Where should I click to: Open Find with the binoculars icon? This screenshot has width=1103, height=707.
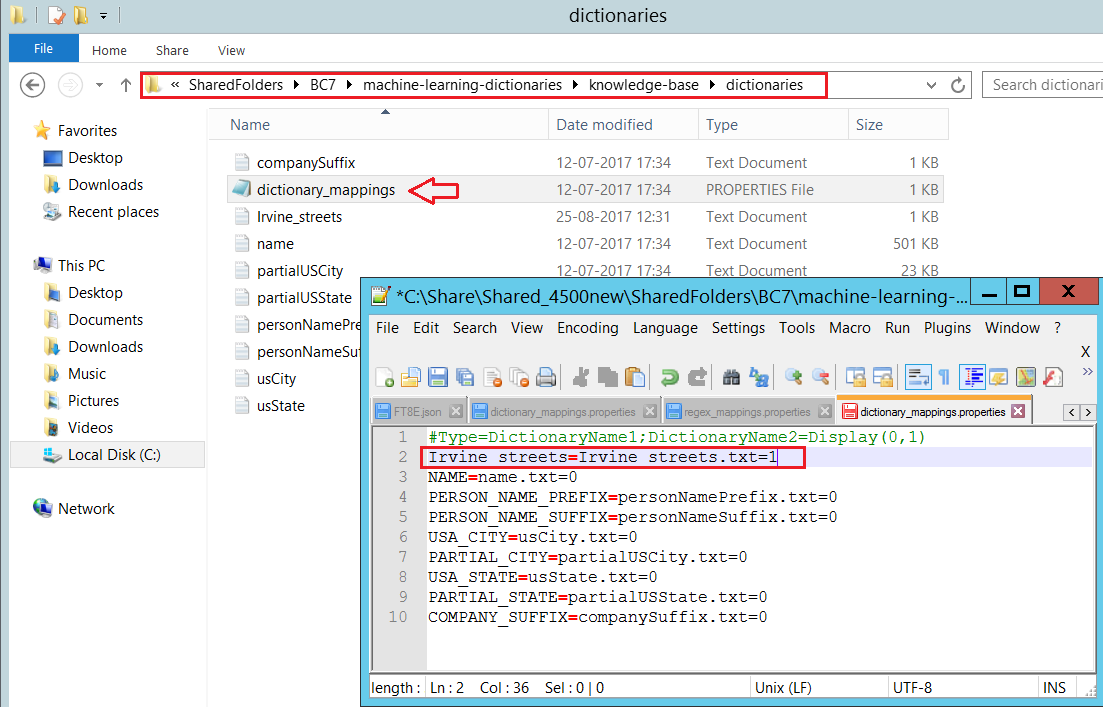tap(731, 378)
